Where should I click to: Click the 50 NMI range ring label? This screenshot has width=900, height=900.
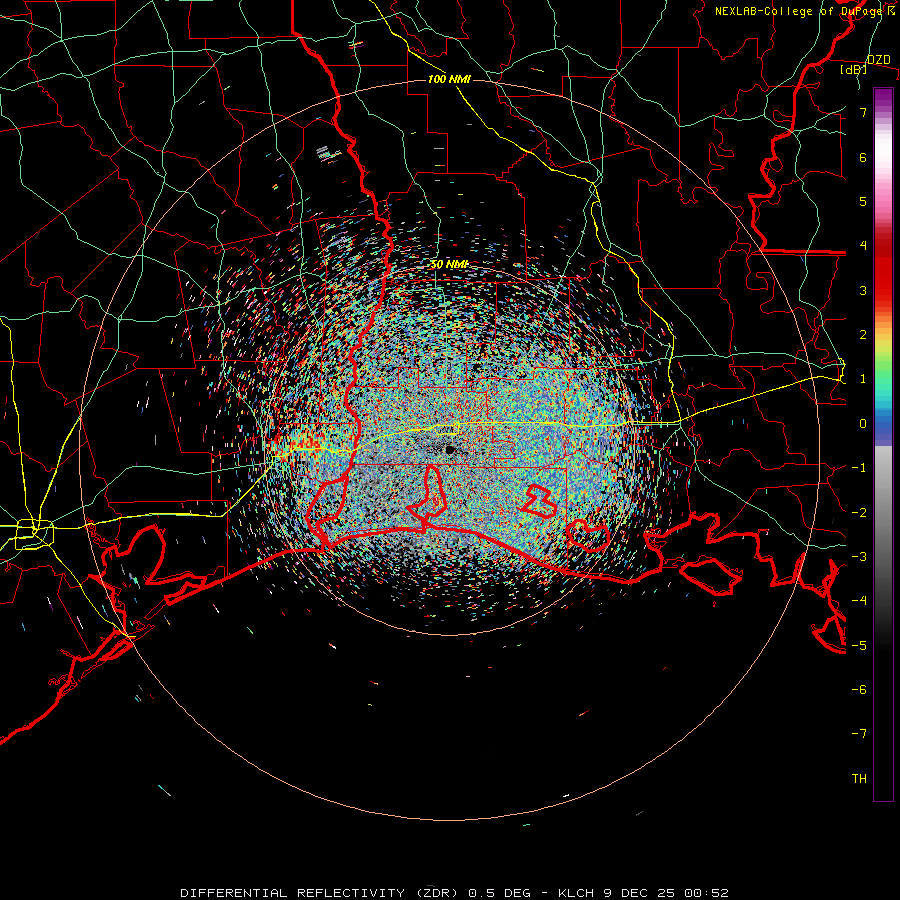[x=449, y=265]
